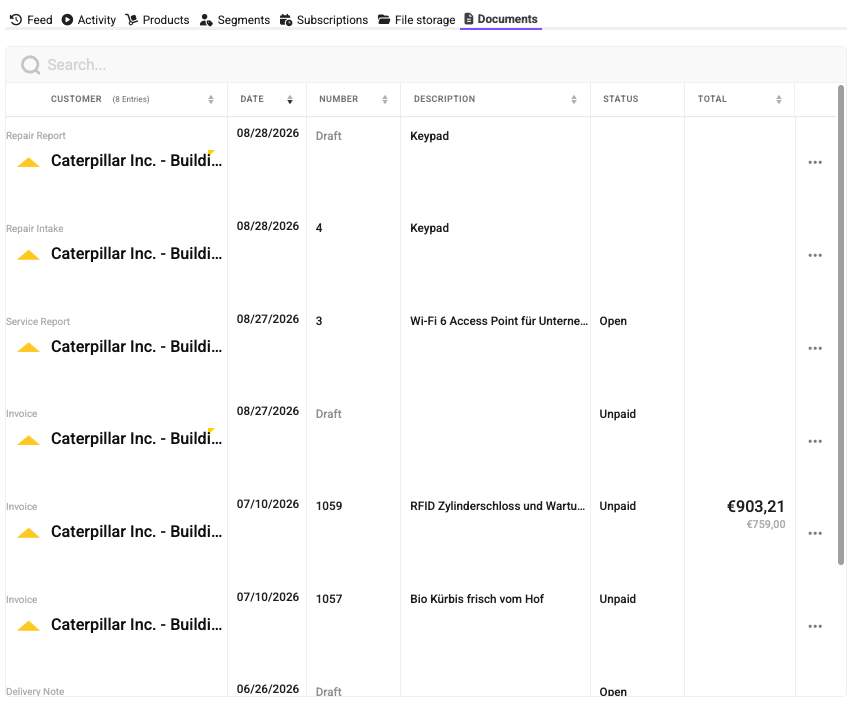Open more options for Invoice 1057 row
The height and width of the screenshot is (708, 858).
[815, 626]
